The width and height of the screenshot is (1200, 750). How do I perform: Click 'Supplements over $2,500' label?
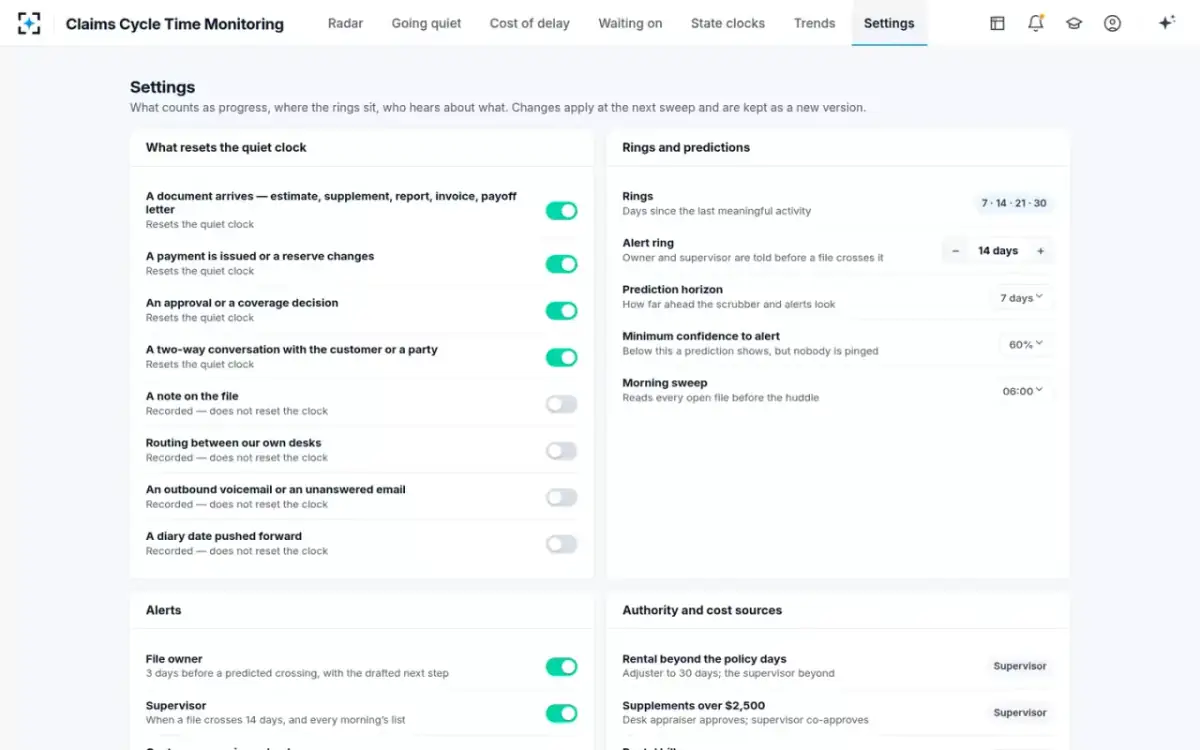(694, 706)
